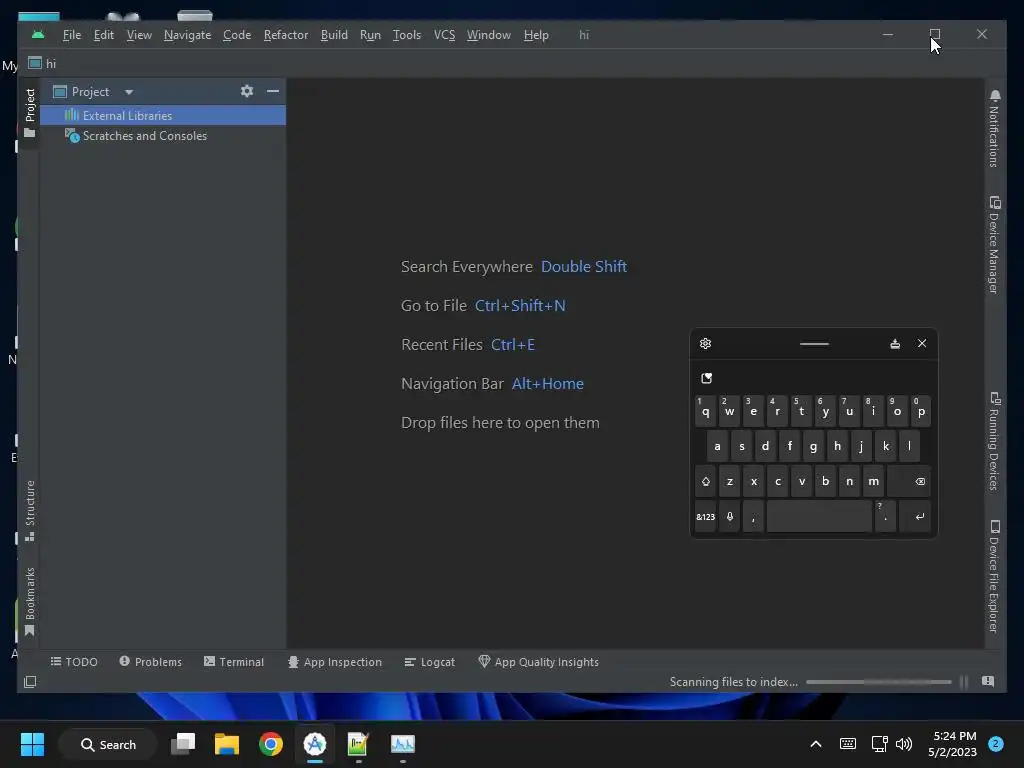The width and height of the screenshot is (1024, 768).
Task: Open the Run menu
Action: pos(370,35)
